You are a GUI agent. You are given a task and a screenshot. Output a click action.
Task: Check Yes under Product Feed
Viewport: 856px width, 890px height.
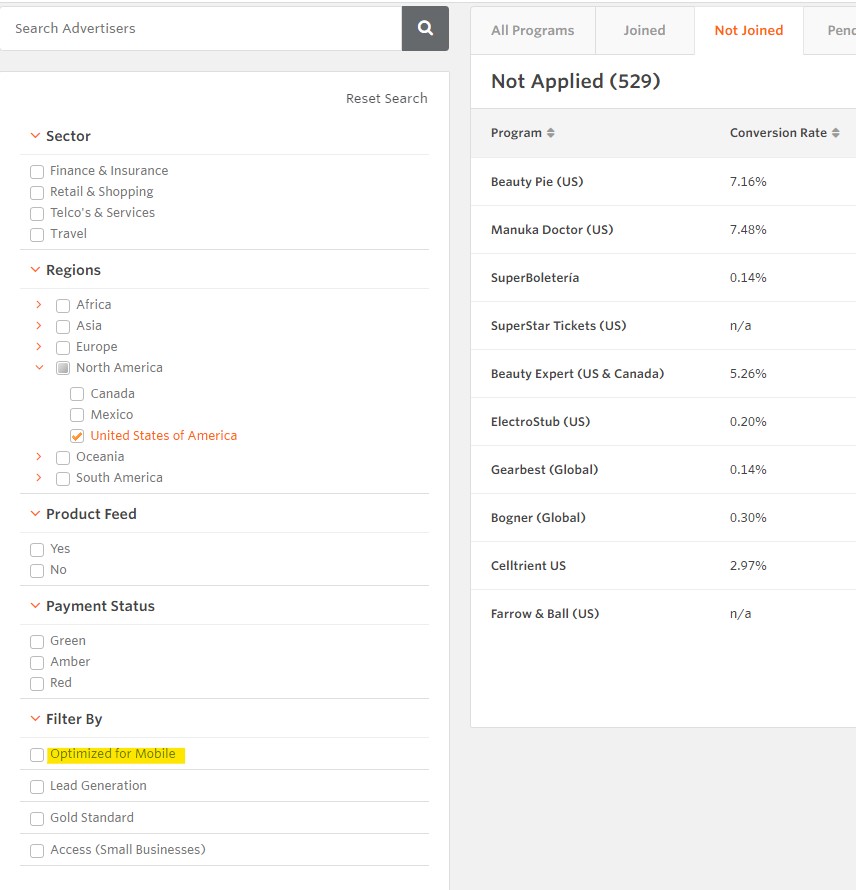[37, 550]
